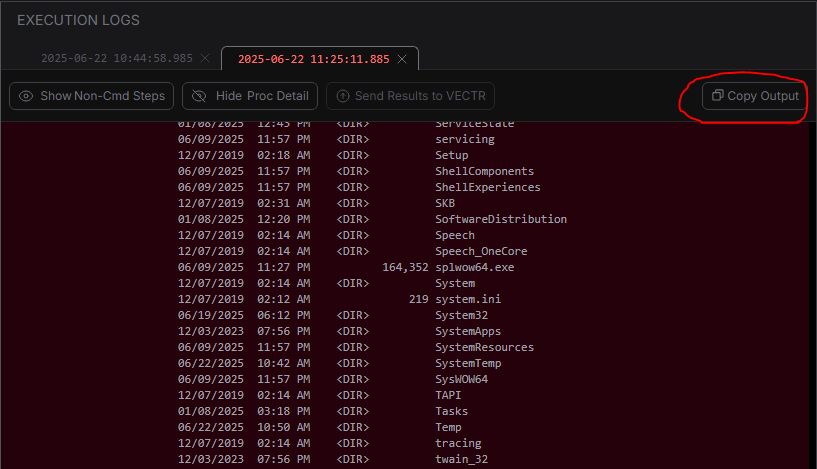Switch to the 10:44:58.985 execution tab
The width and height of the screenshot is (817, 469).
(x=116, y=59)
